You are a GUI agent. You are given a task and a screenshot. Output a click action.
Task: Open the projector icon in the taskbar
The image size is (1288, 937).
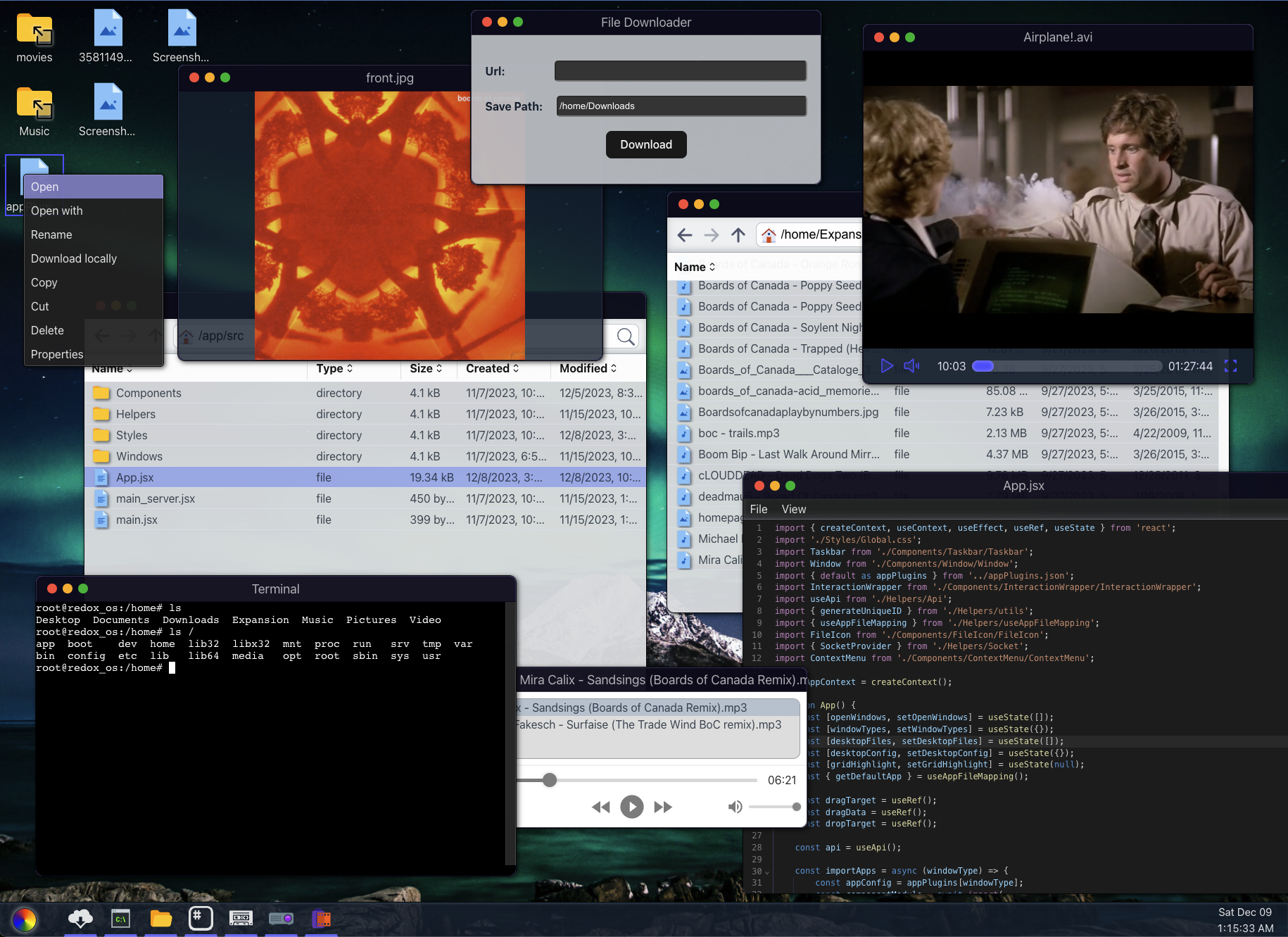(281, 918)
